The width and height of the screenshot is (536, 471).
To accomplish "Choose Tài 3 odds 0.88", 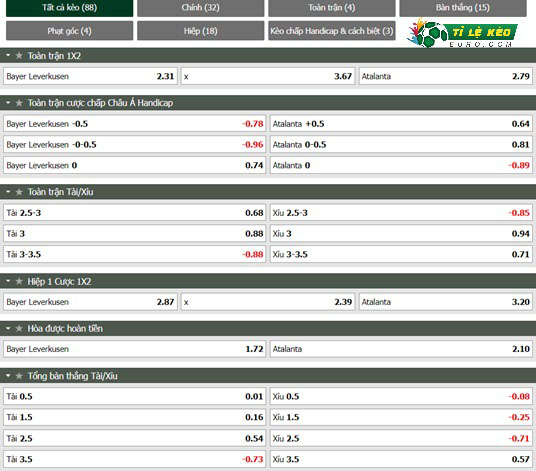I will 134,233.
